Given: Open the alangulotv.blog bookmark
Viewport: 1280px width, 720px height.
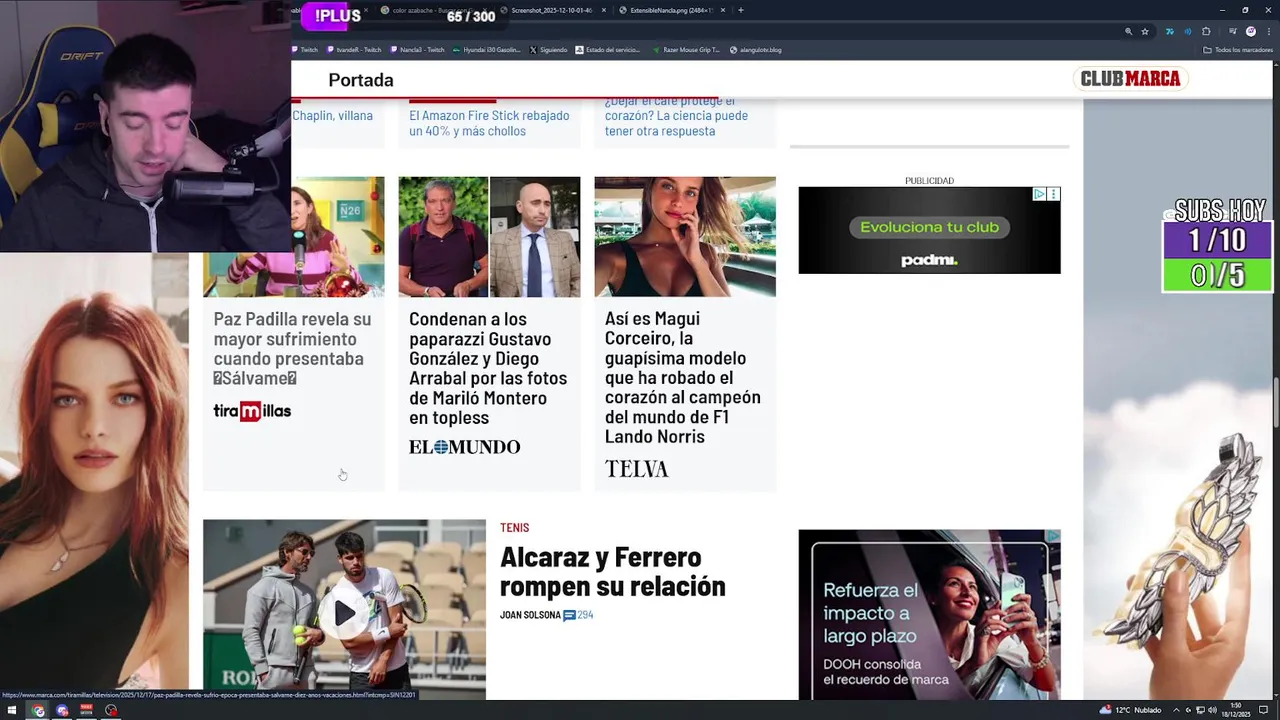Looking at the screenshot, I should [756, 49].
